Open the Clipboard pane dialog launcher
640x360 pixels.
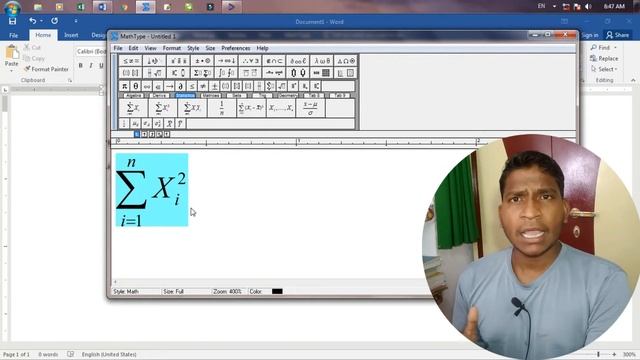[70, 80]
